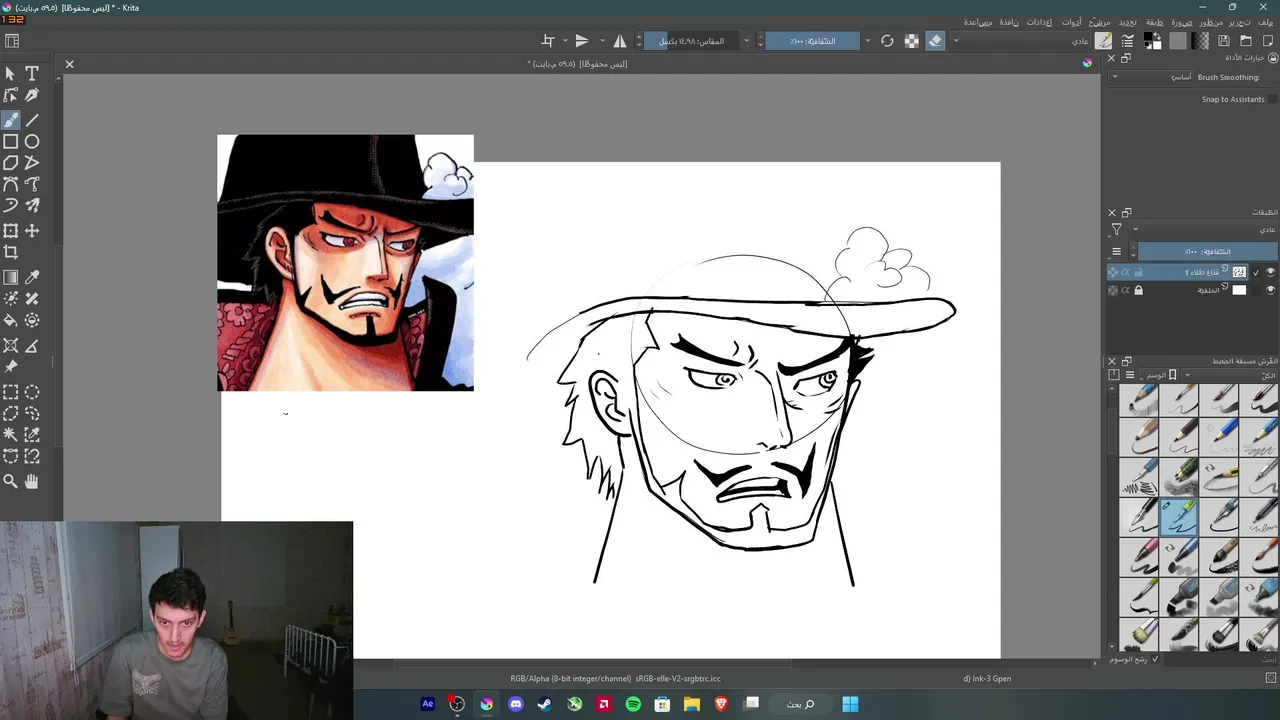Viewport: 1280px width, 720px height.
Task: Select the Bezier curve tool
Action: [x=10, y=184]
